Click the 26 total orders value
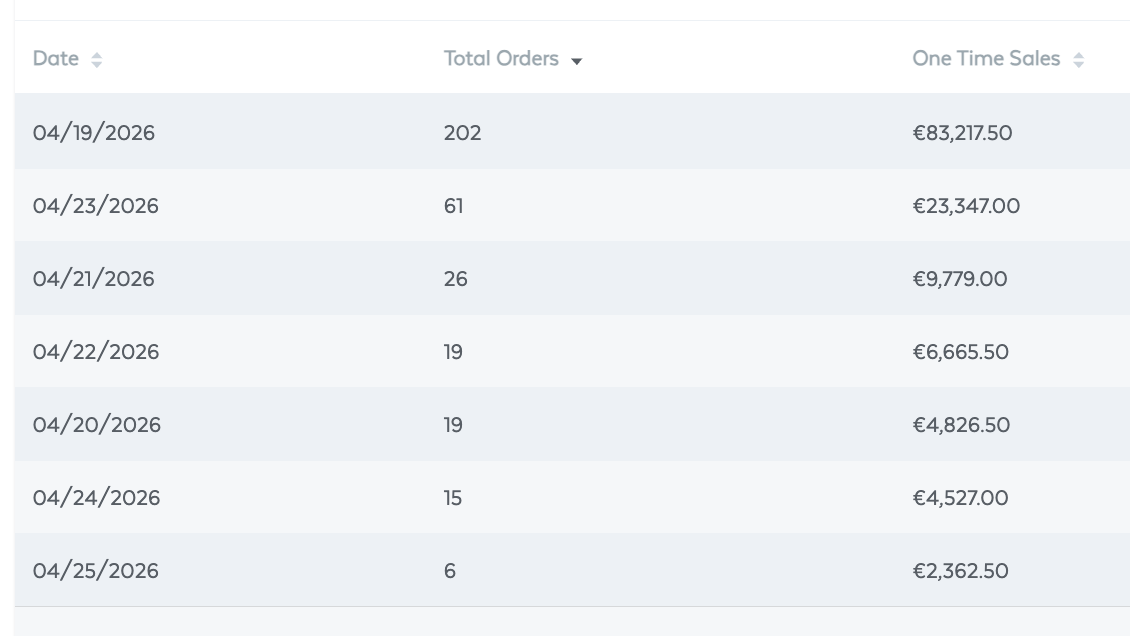 455,279
